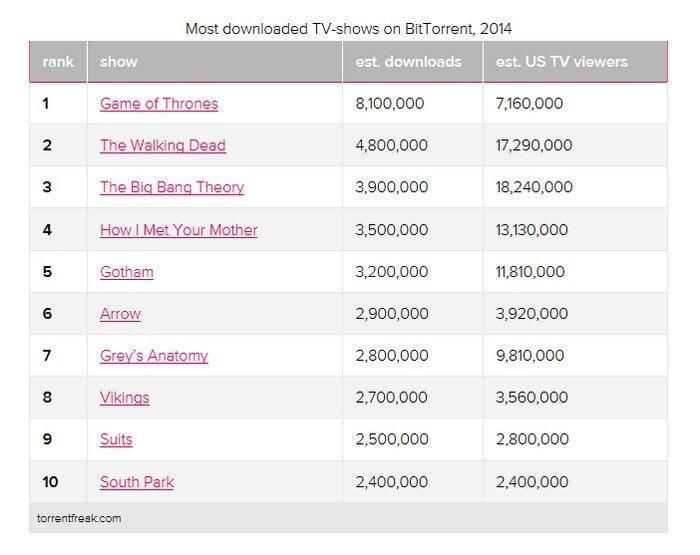Open the Gotham show link

click(127, 271)
